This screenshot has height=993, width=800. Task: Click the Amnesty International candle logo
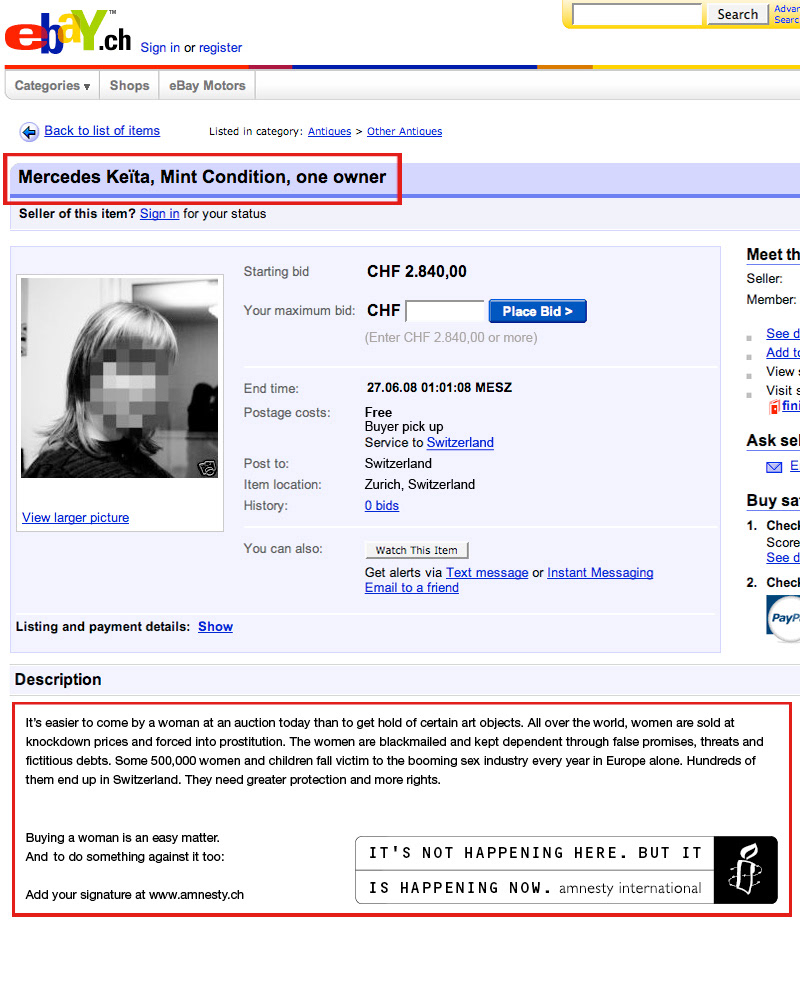tap(746, 870)
